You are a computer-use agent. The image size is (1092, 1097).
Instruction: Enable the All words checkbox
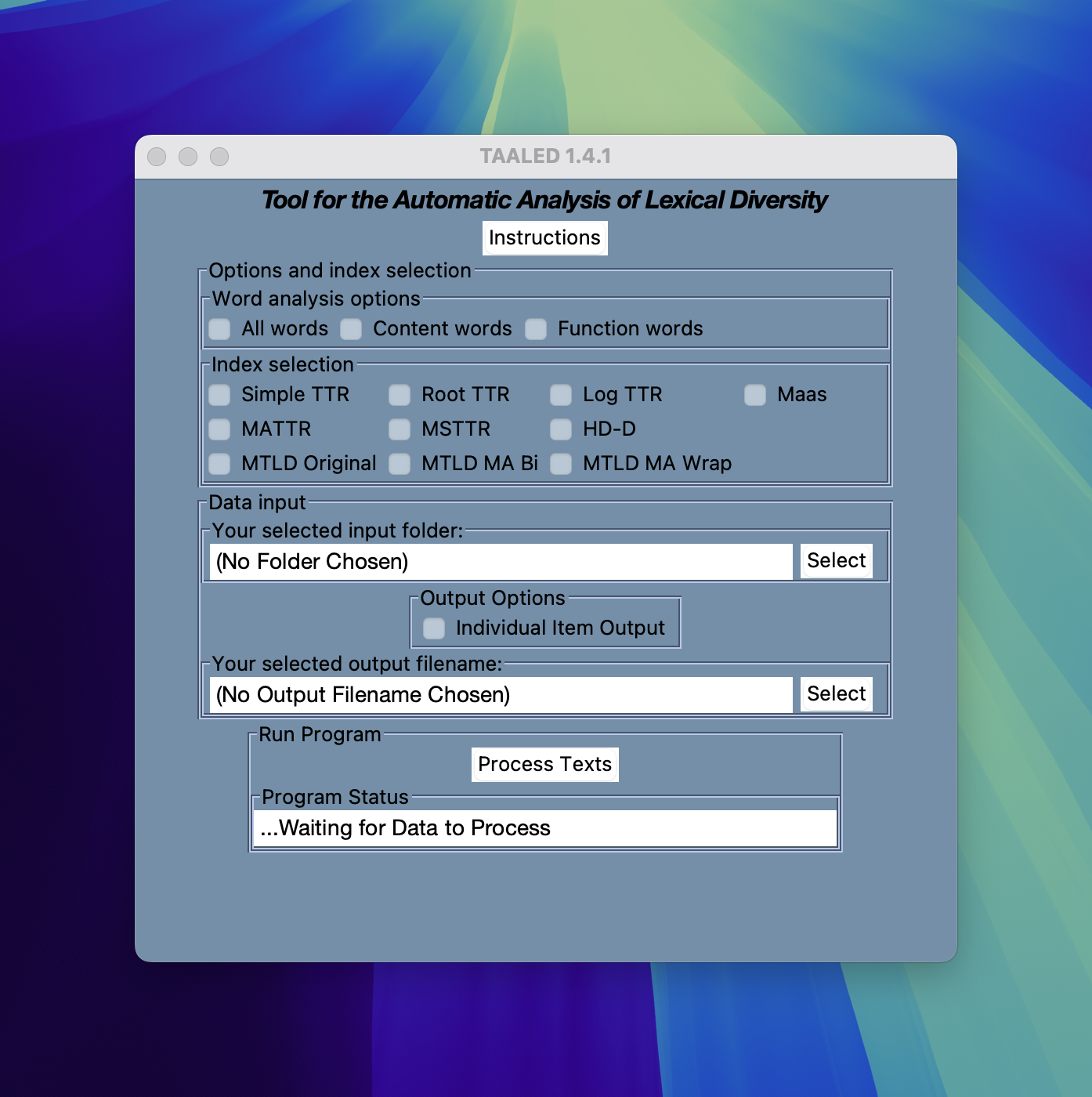point(220,329)
